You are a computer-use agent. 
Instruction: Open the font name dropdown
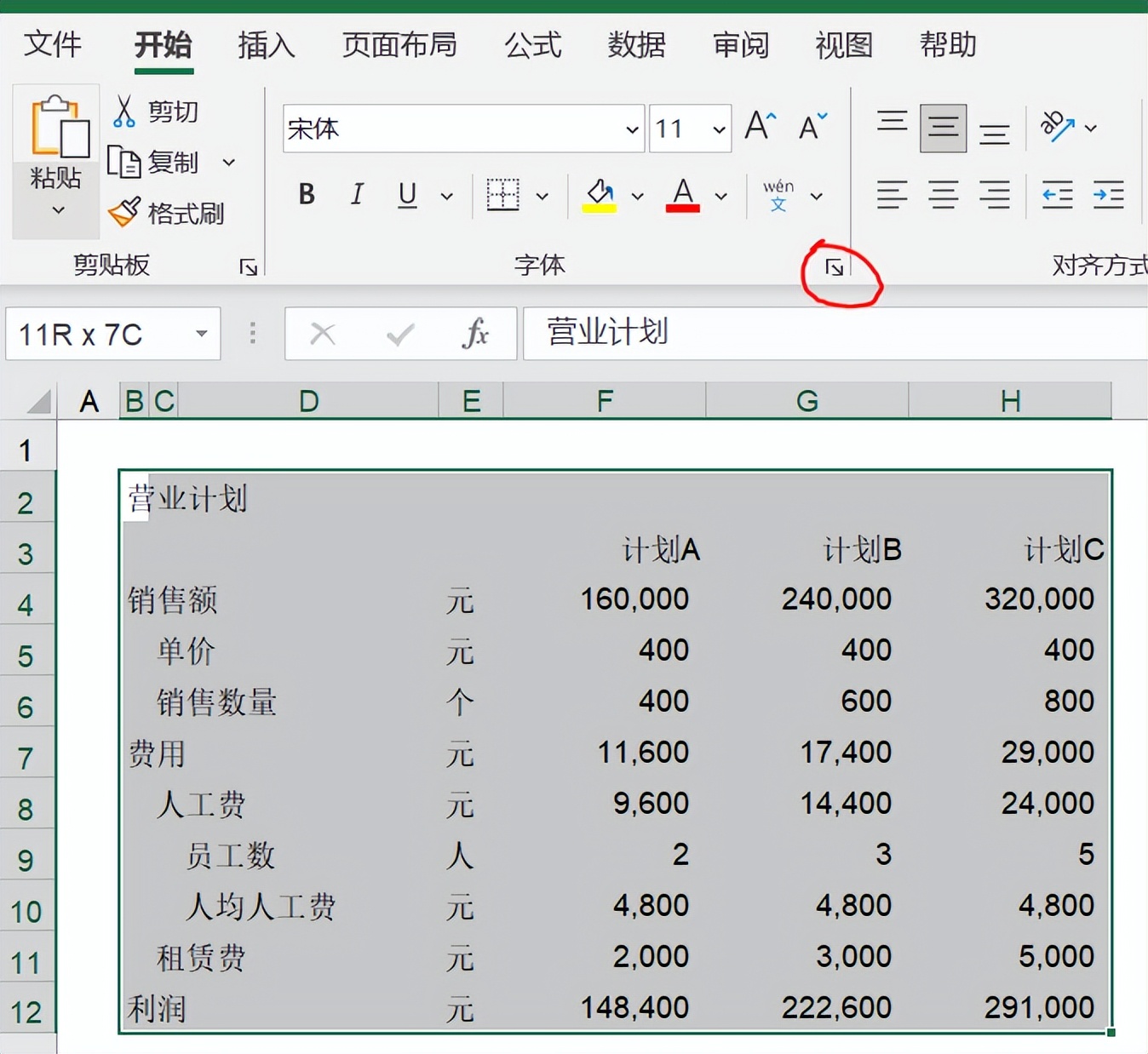pyautogui.click(x=631, y=129)
